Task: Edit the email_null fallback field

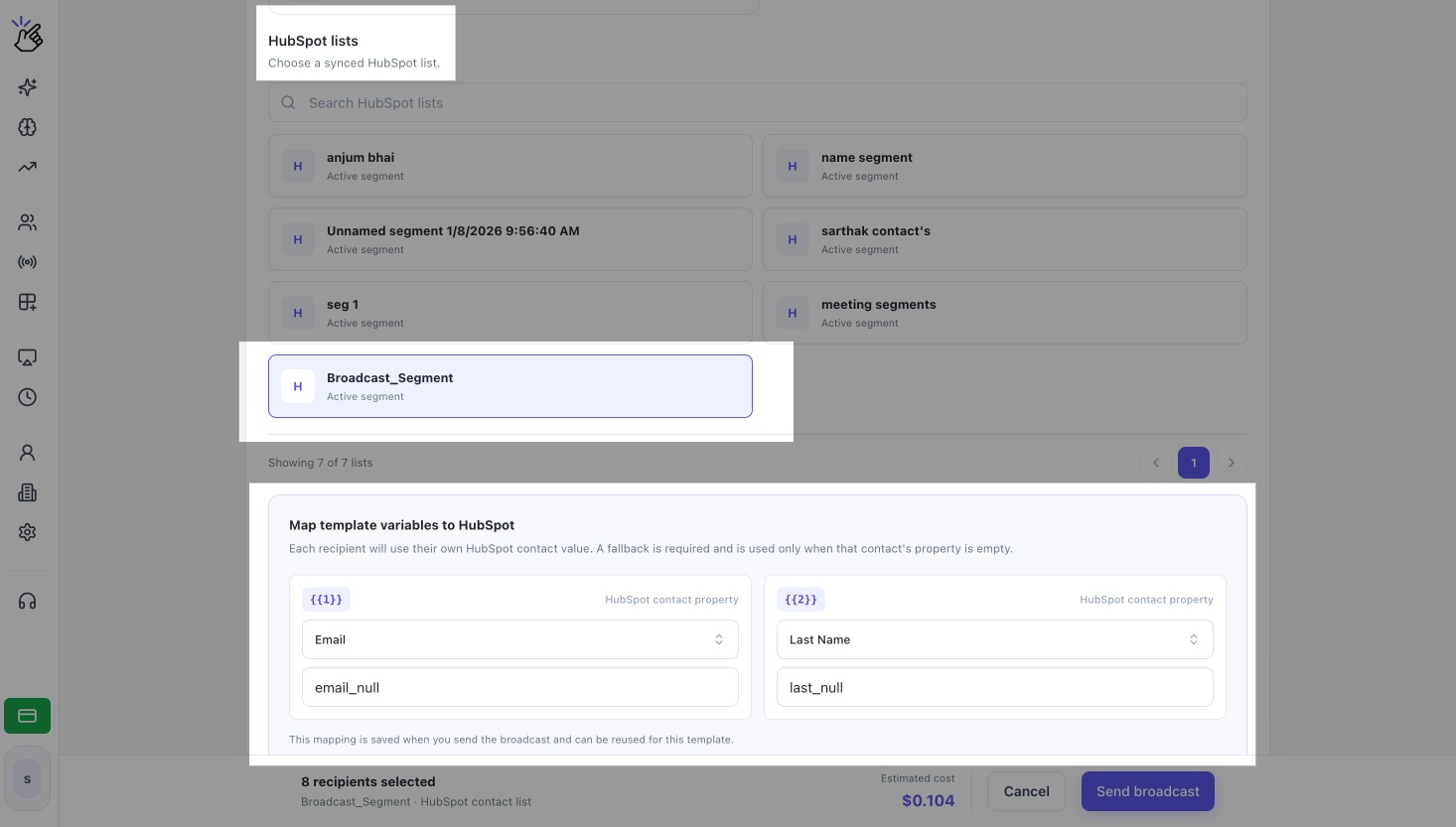Action: point(520,687)
